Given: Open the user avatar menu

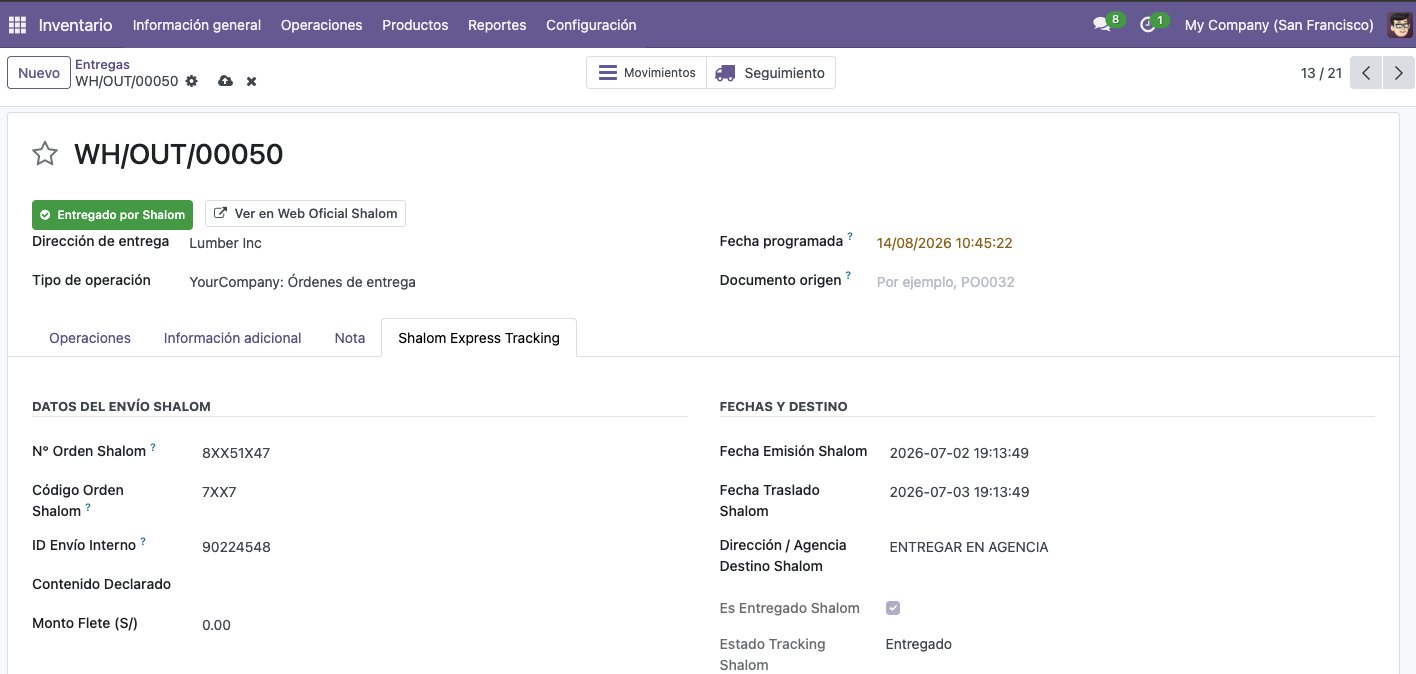Looking at the screenshot, I should point(1400,25).
